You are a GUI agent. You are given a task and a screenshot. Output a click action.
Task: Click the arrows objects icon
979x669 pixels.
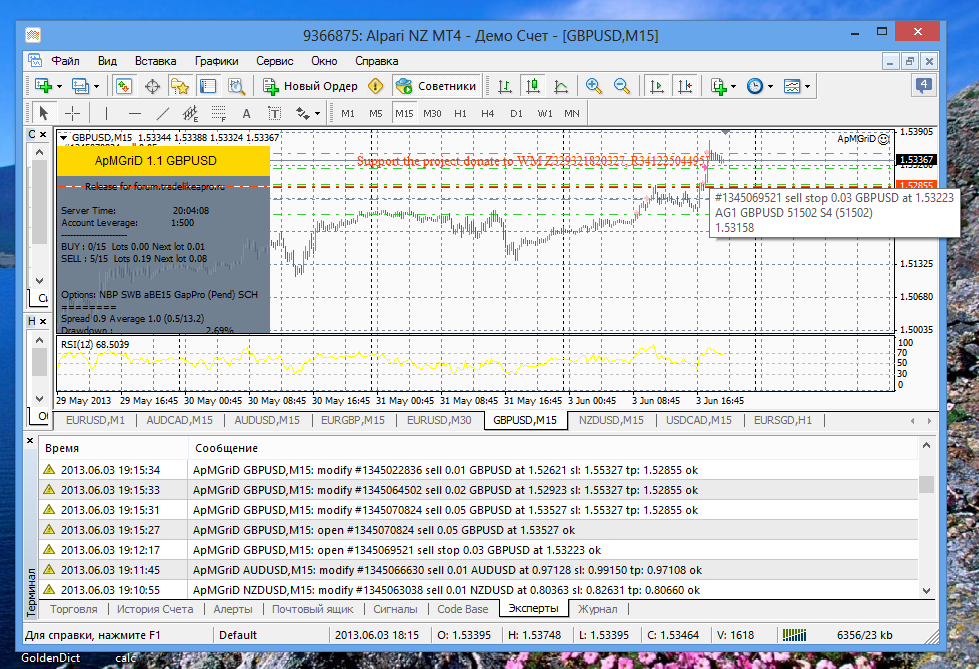303,113
